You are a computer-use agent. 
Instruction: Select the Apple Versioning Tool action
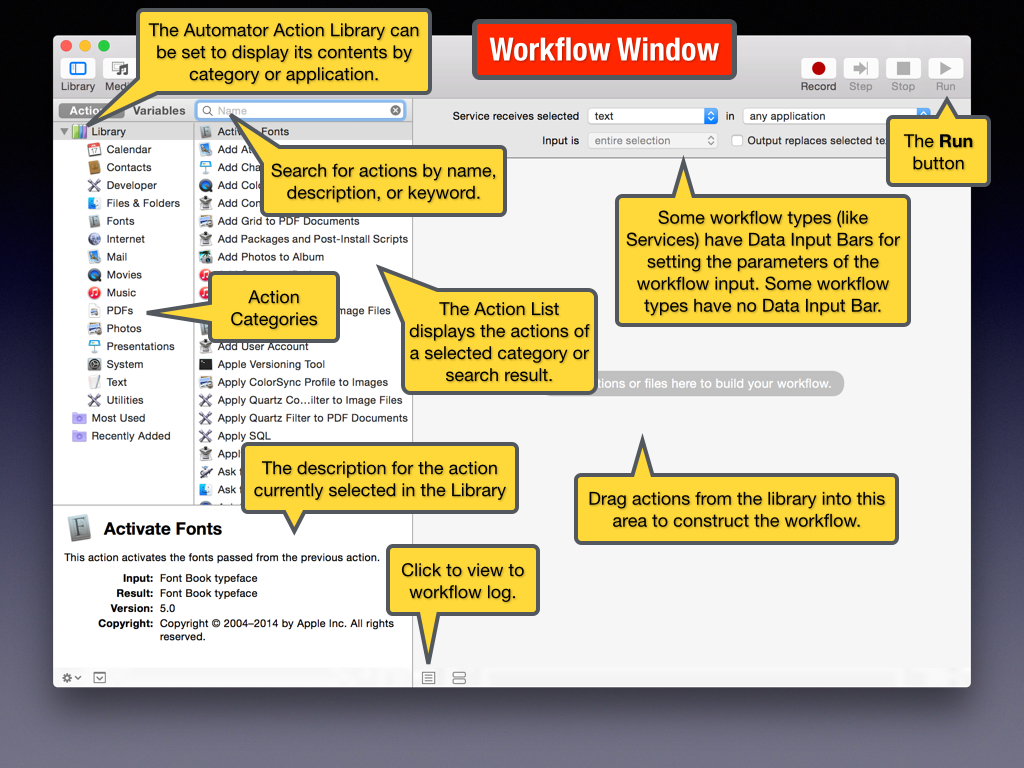pos(271,364)
